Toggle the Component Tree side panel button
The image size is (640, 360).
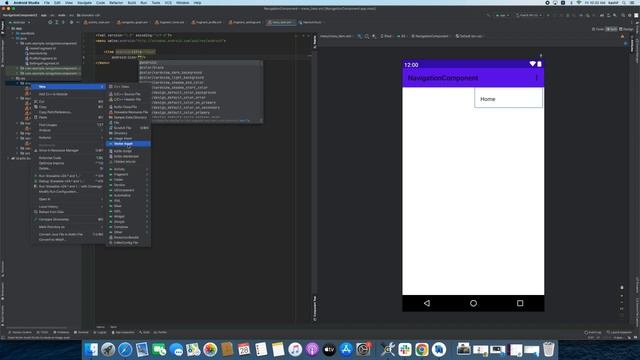pyautogui.click(x=315, y=308)
